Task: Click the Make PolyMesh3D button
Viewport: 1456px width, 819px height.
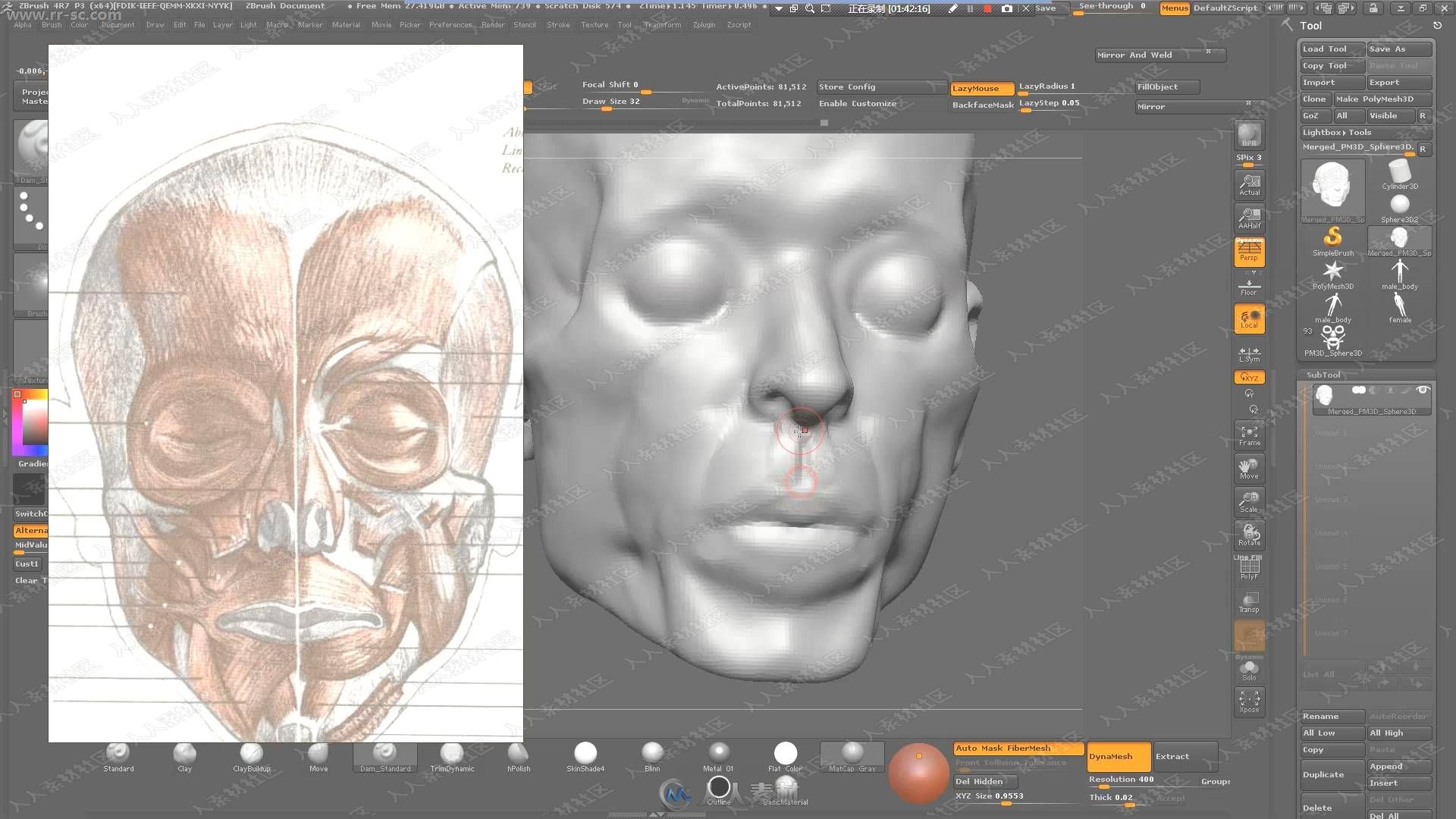Action: pyautogui.click(x=1383, y=99)
